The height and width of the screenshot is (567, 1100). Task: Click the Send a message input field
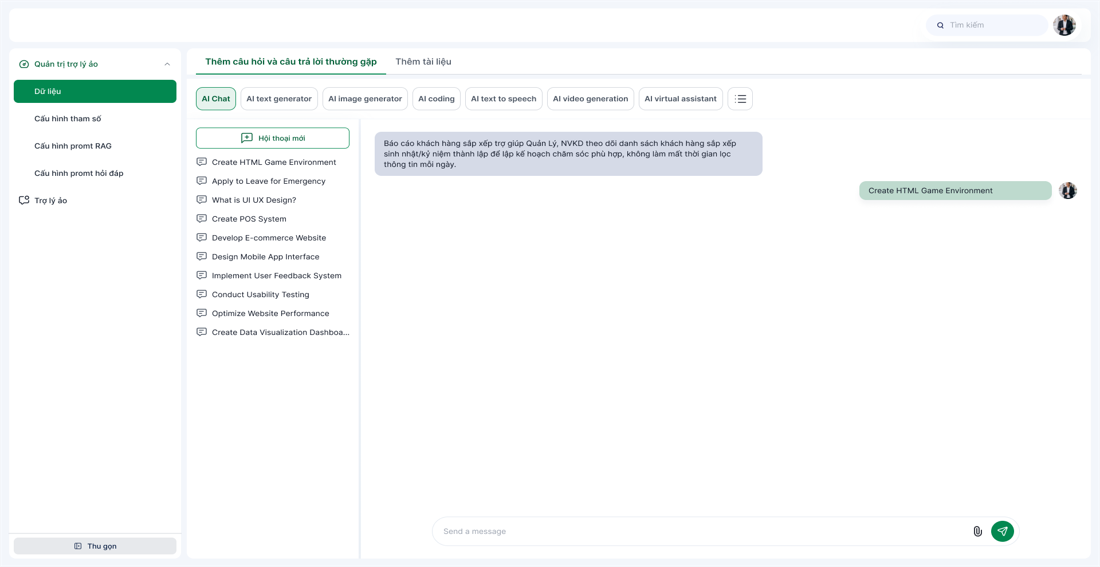tap(700, 531)
